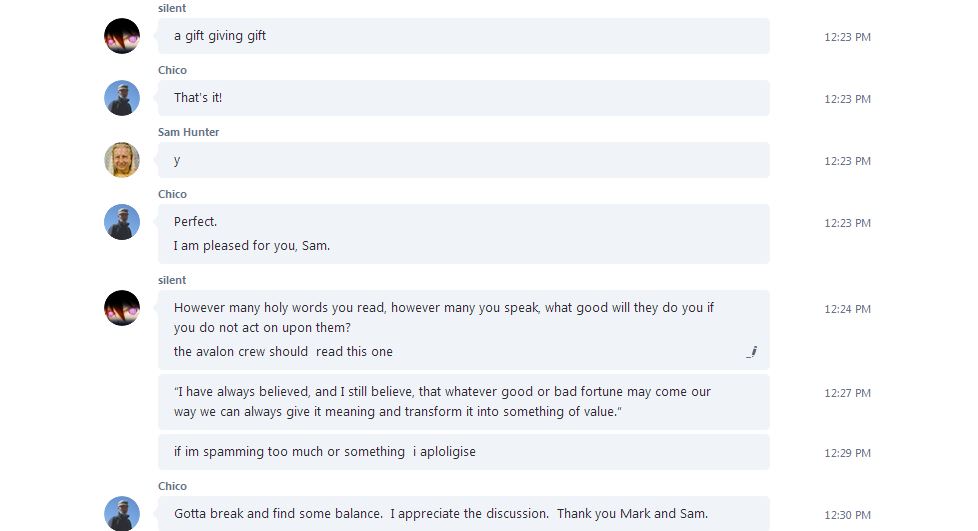The image size is (978, 531).
Task: Select Chico's avatar beside the 'Perfect.' message
Action: 122,222
